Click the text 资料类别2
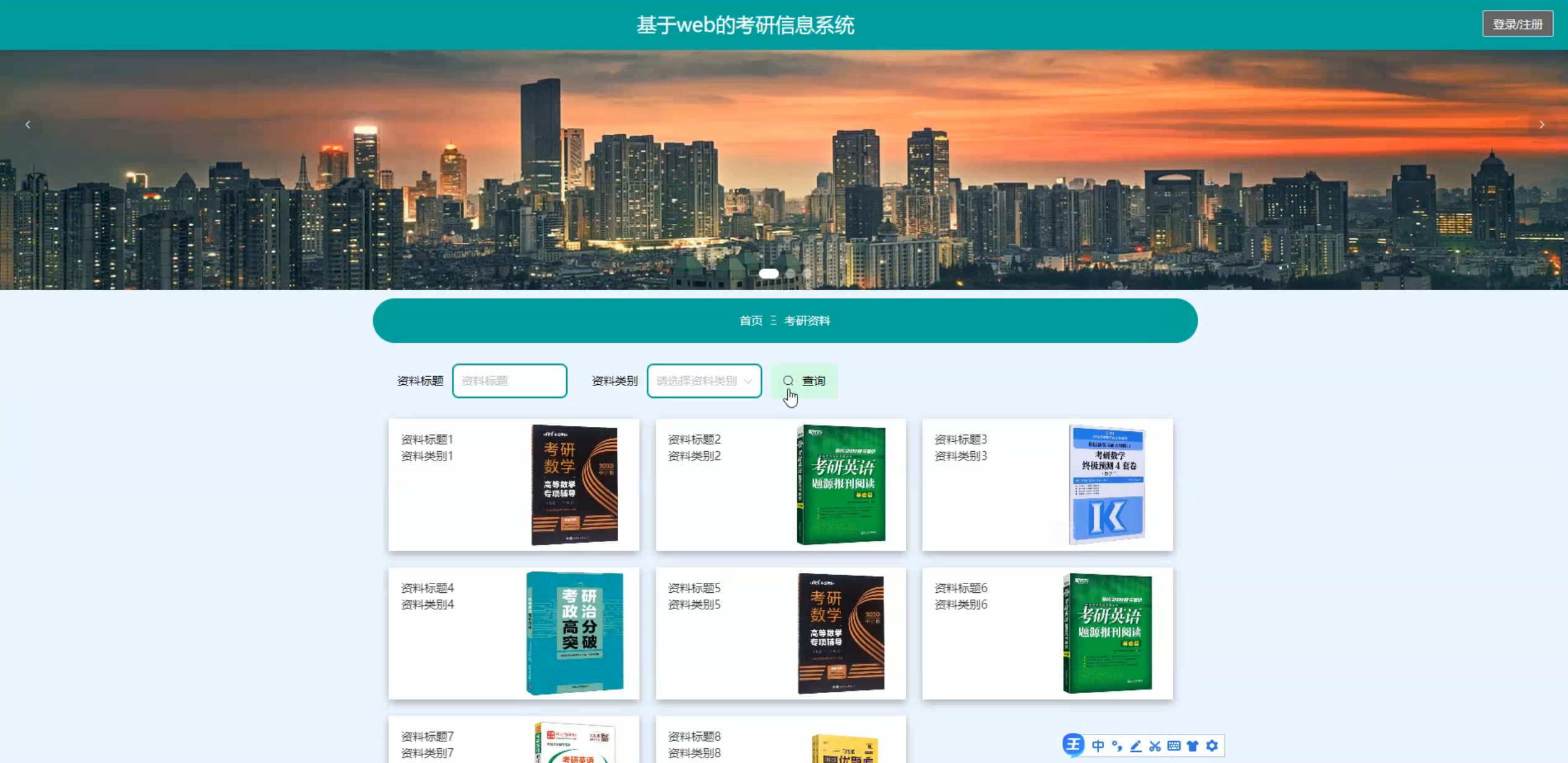 694,456
